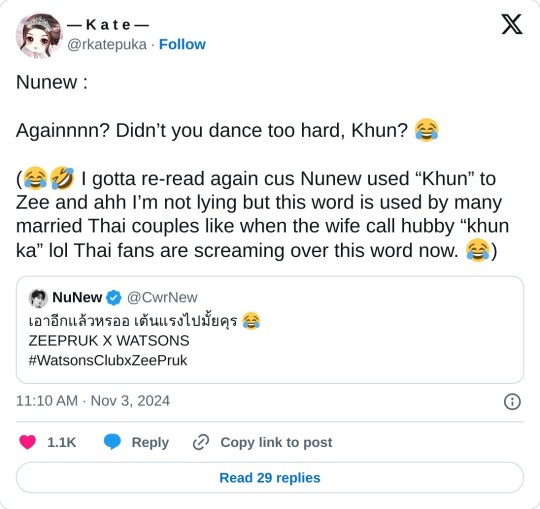Click the #WatsonsClubxZeePruk hashtag
This screenshot has height=509, width=540.
108,361
